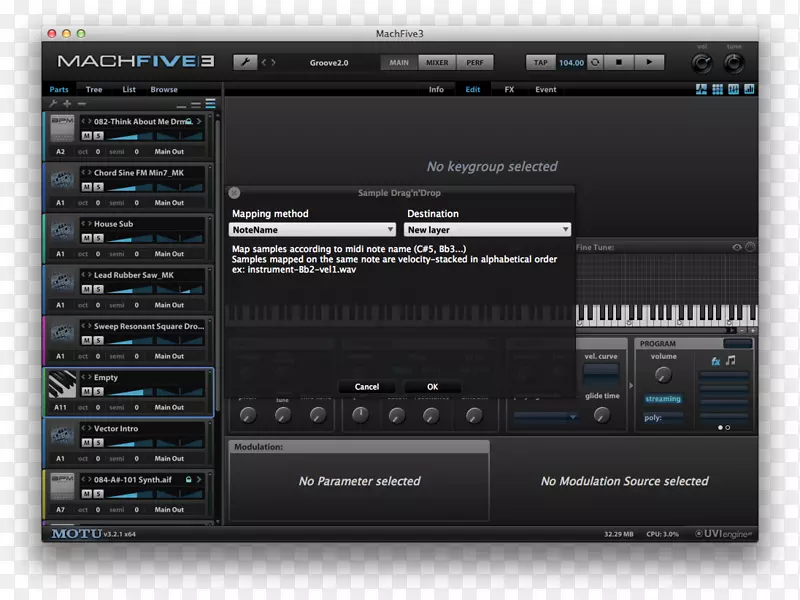Remove part using the minus icon
800x600 pixels.
pos(82,104)
